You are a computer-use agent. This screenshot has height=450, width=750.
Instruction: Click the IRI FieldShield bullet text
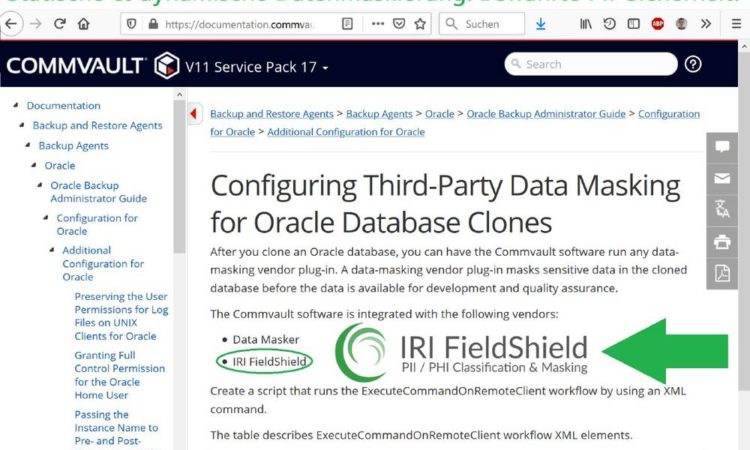[269, 362]
